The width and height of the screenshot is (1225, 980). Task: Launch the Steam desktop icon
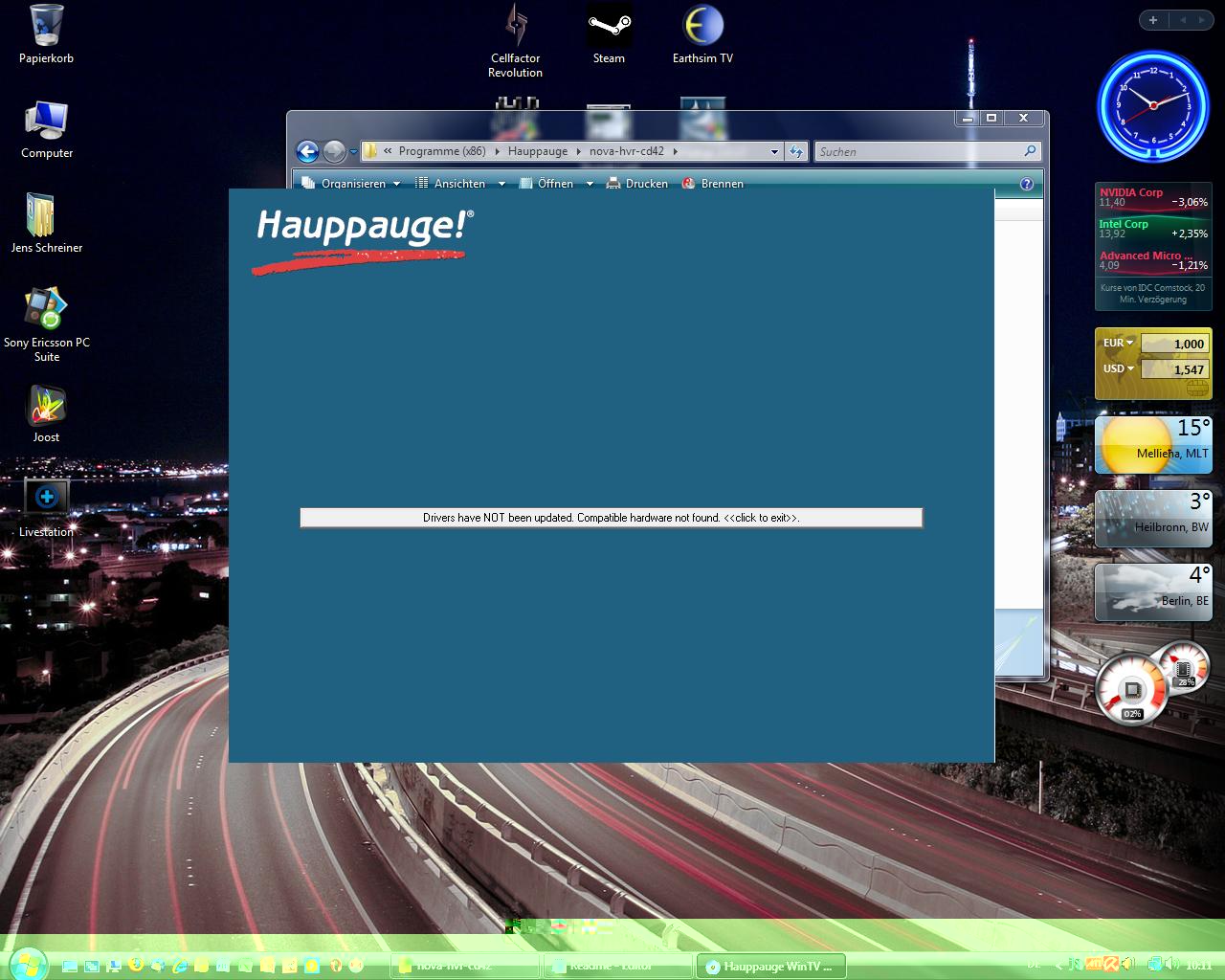[609, 34]
